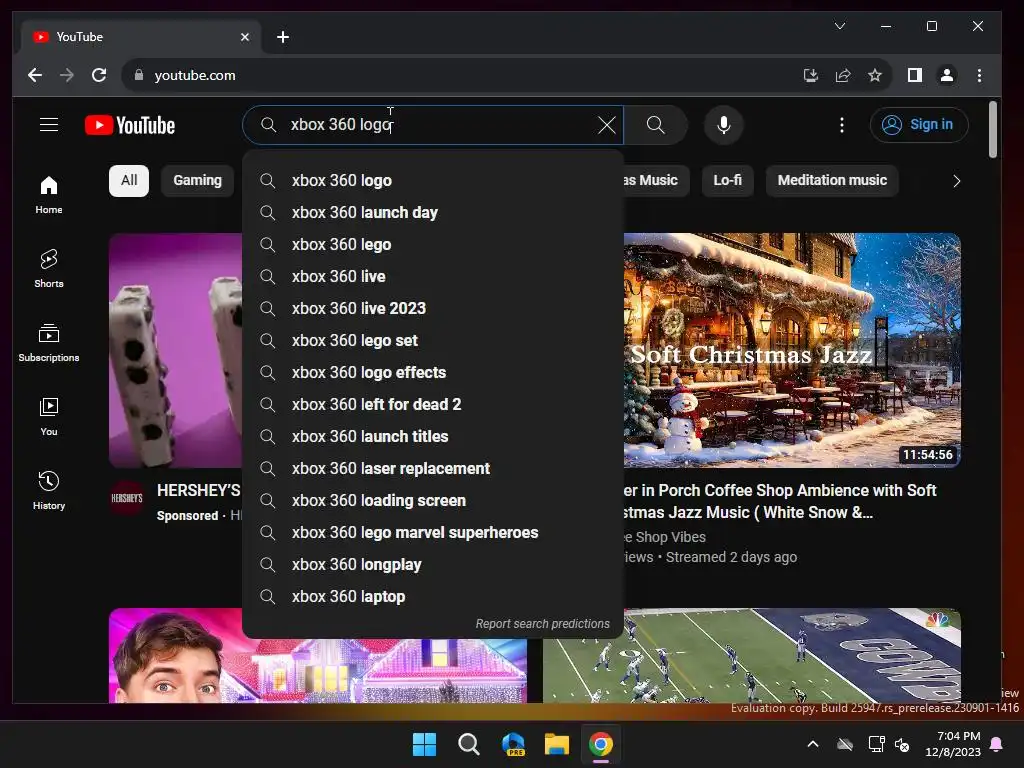Open Chrome three-dot menu
The height and width of the screenshot is (768, 1024).
979,75
